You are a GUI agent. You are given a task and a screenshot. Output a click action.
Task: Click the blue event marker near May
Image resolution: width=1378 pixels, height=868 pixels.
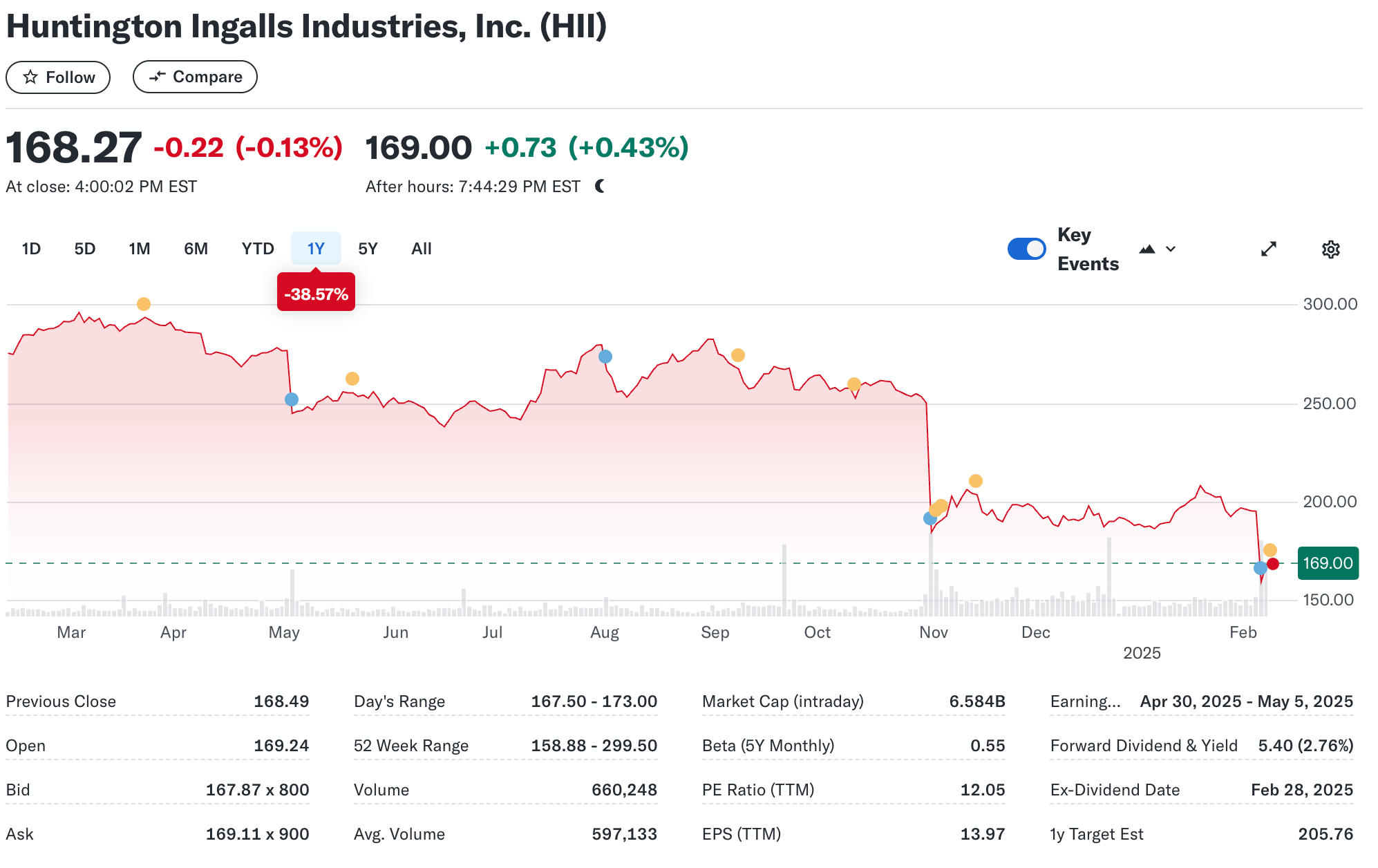click(x=292, y=399)
